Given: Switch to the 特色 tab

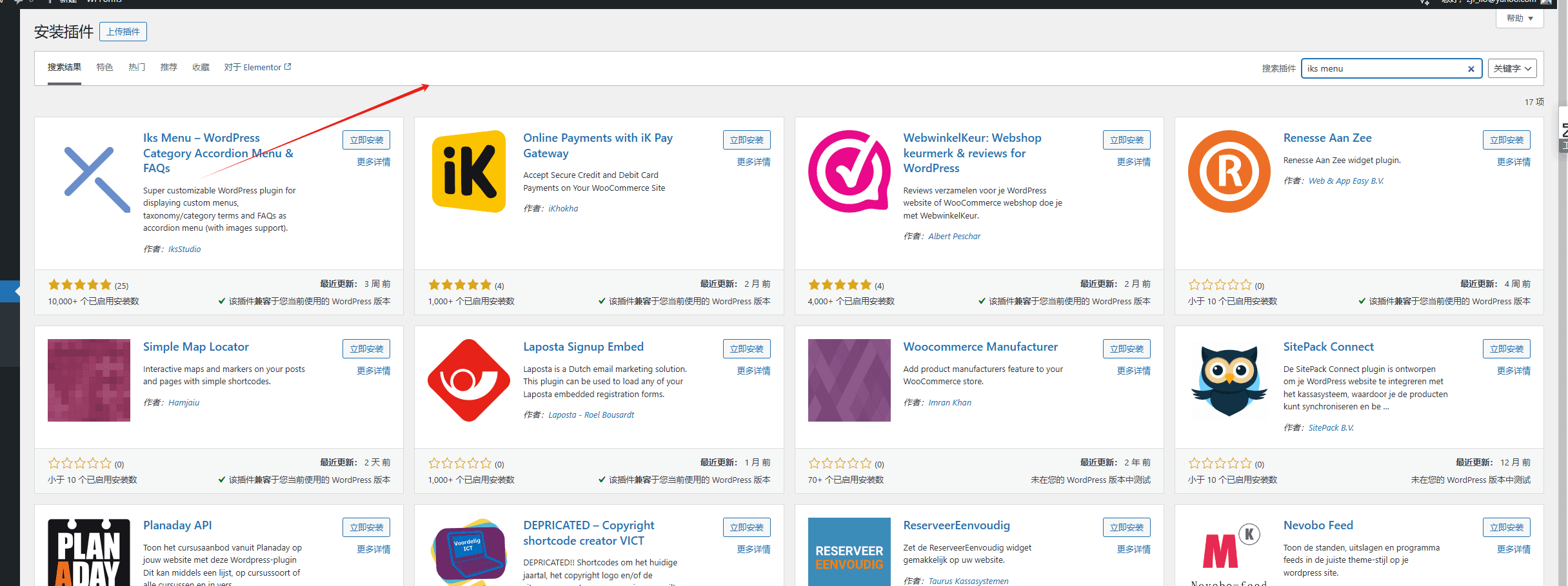Looking at the screenshot, I should [x=104, y=67].
